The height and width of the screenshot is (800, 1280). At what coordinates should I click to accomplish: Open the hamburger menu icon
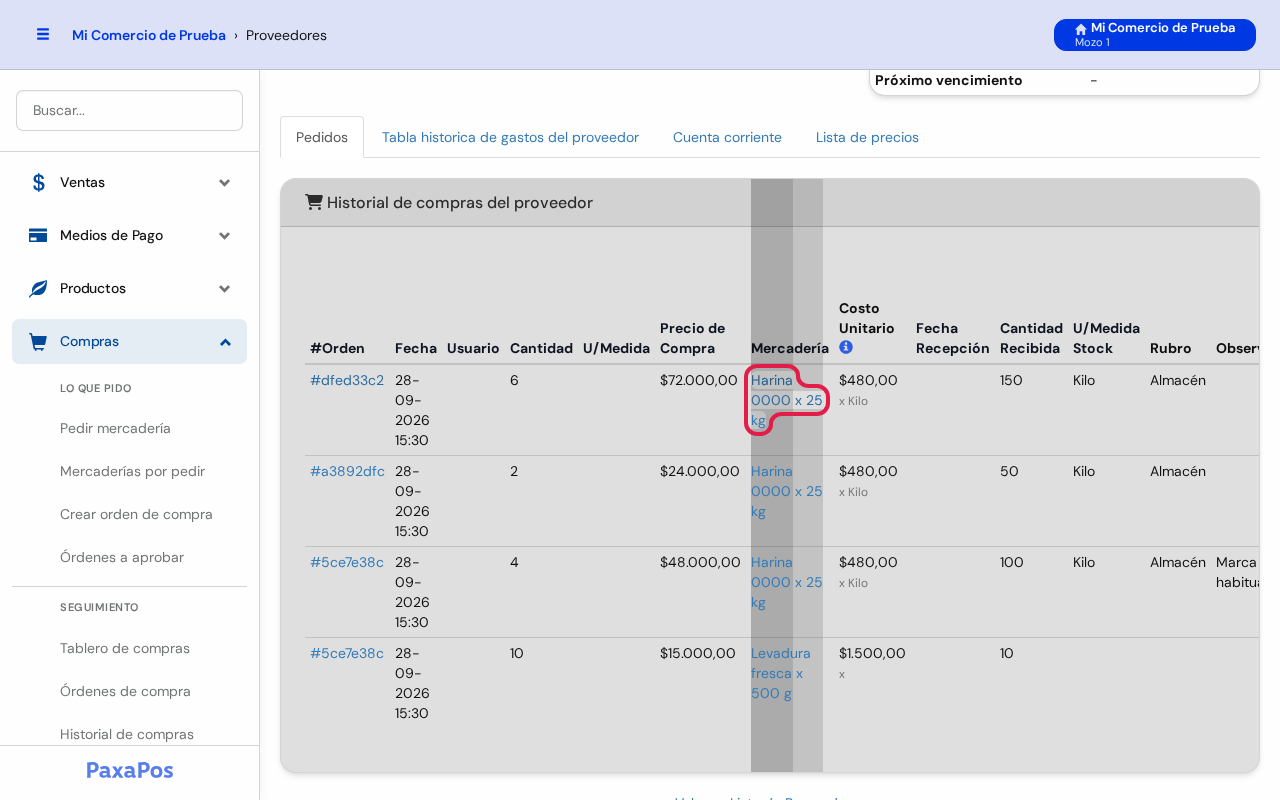coord(43,34)
